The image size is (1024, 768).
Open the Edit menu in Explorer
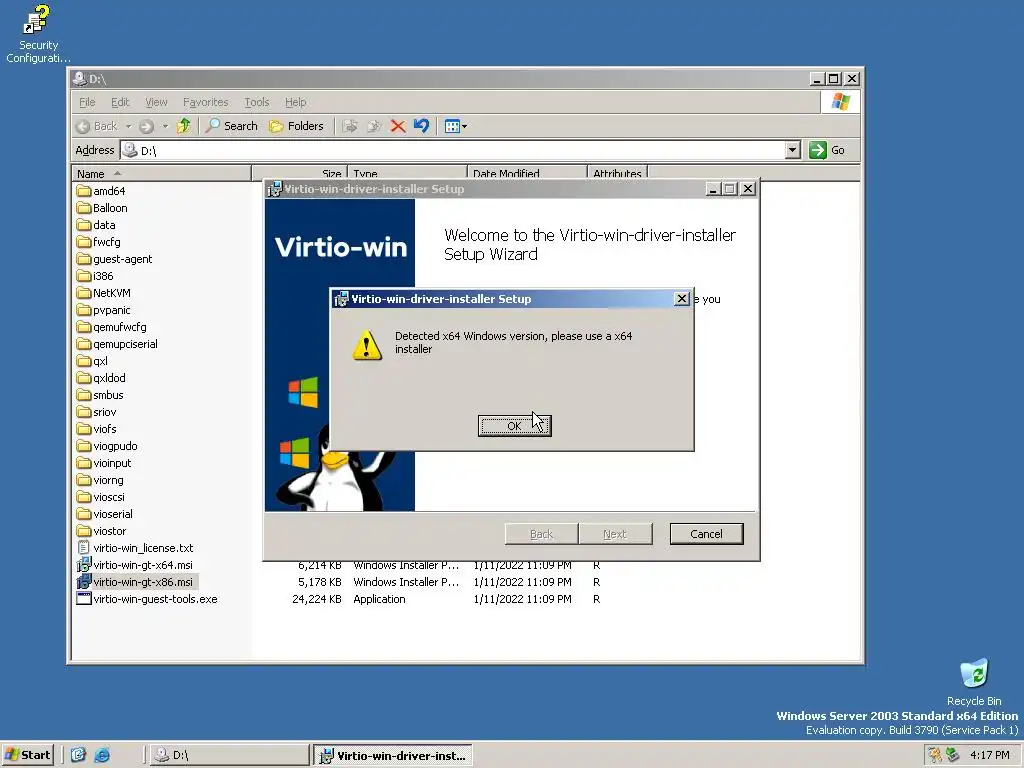120,102
